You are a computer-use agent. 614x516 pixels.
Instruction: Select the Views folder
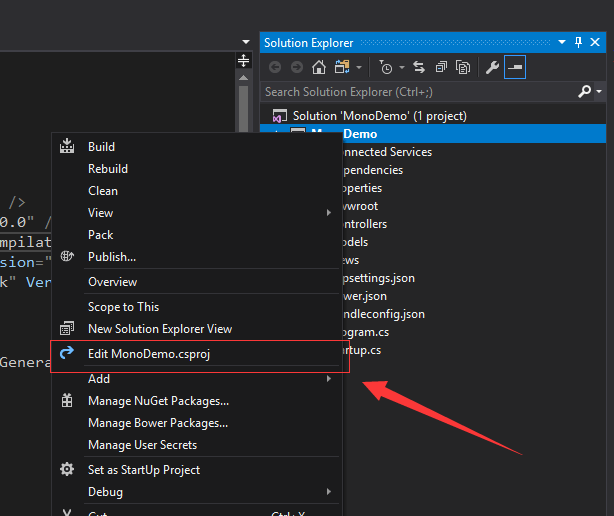[351, 260]
